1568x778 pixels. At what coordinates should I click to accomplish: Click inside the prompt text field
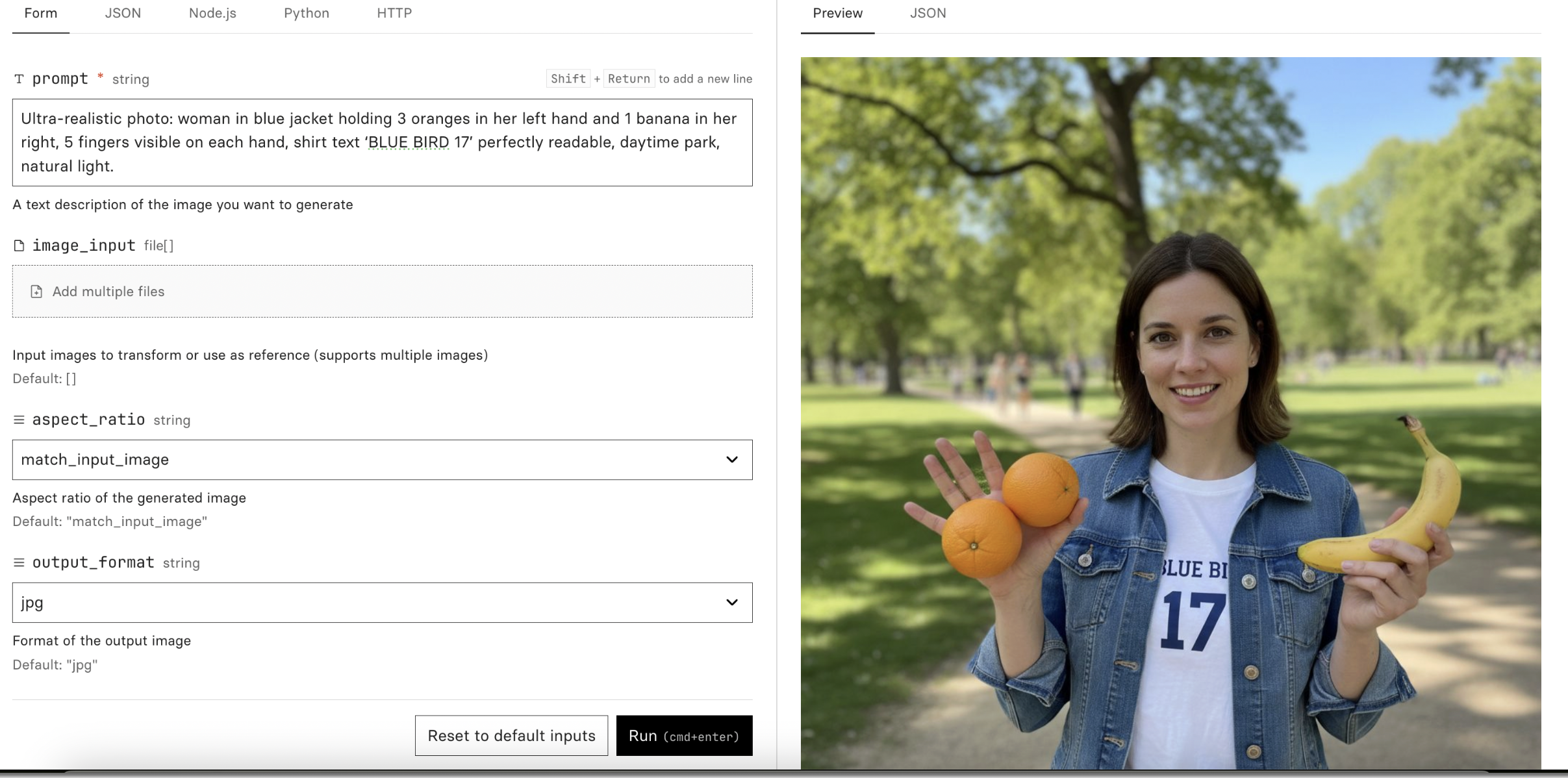[x=382, y=143]
